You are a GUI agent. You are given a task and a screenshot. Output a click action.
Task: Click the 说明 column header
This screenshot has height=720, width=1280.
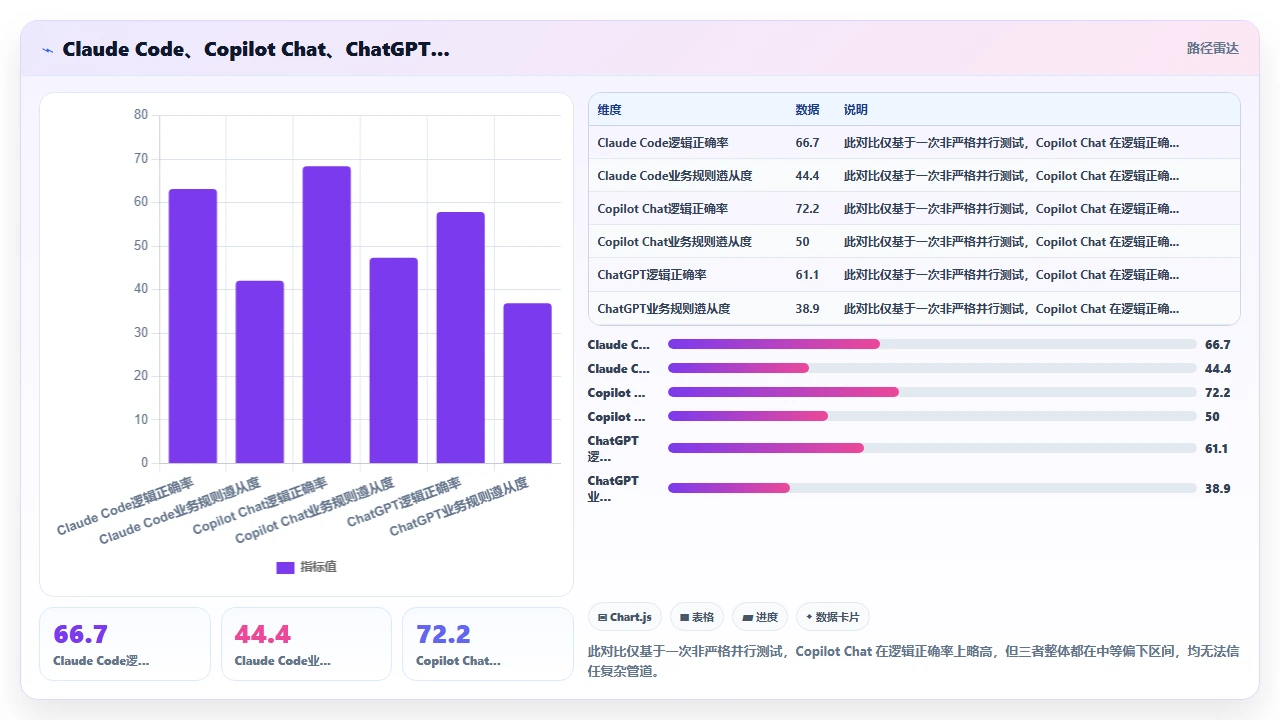(856, 110)
